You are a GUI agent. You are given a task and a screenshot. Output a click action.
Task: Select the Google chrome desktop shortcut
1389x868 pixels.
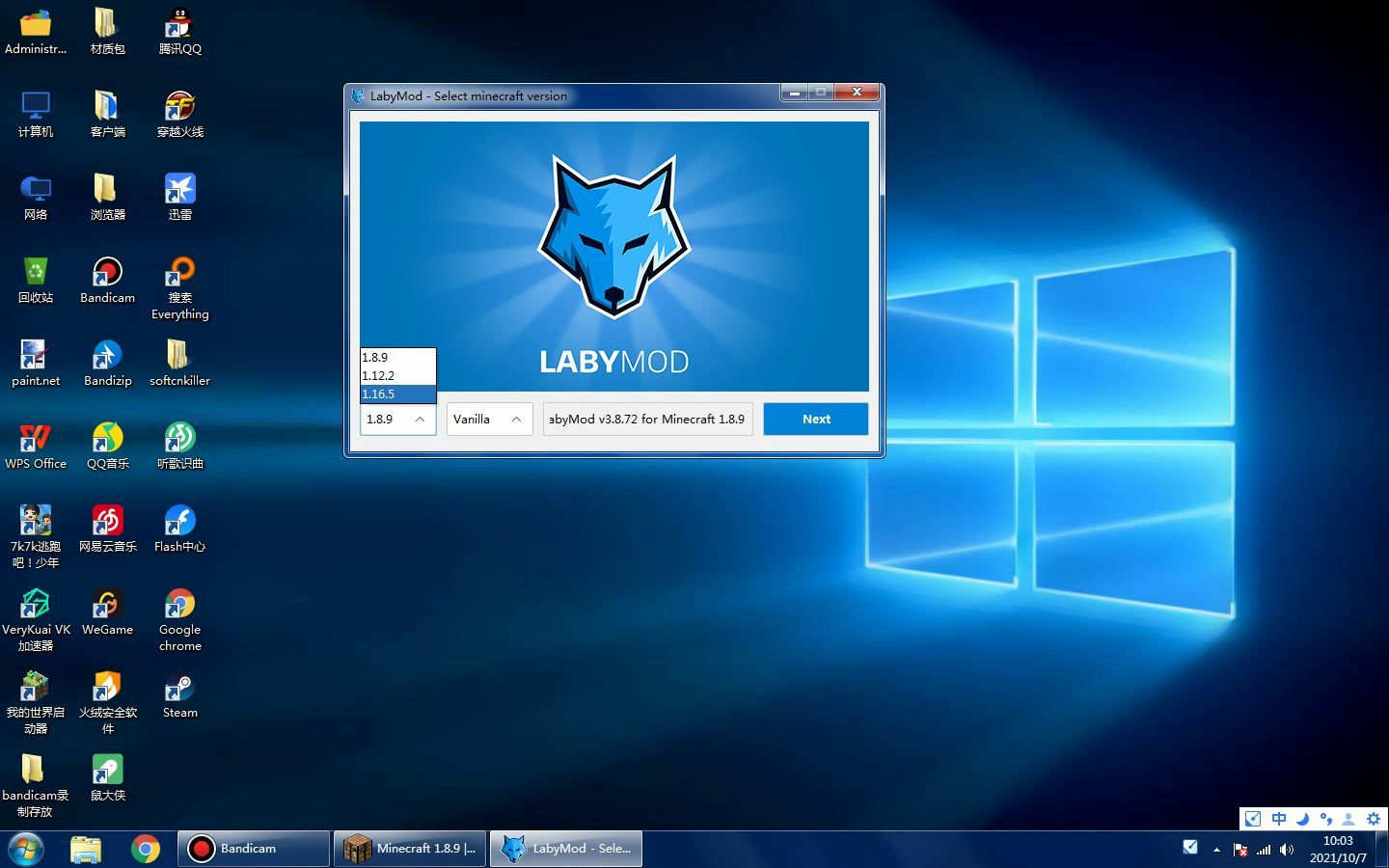[179, 620]
